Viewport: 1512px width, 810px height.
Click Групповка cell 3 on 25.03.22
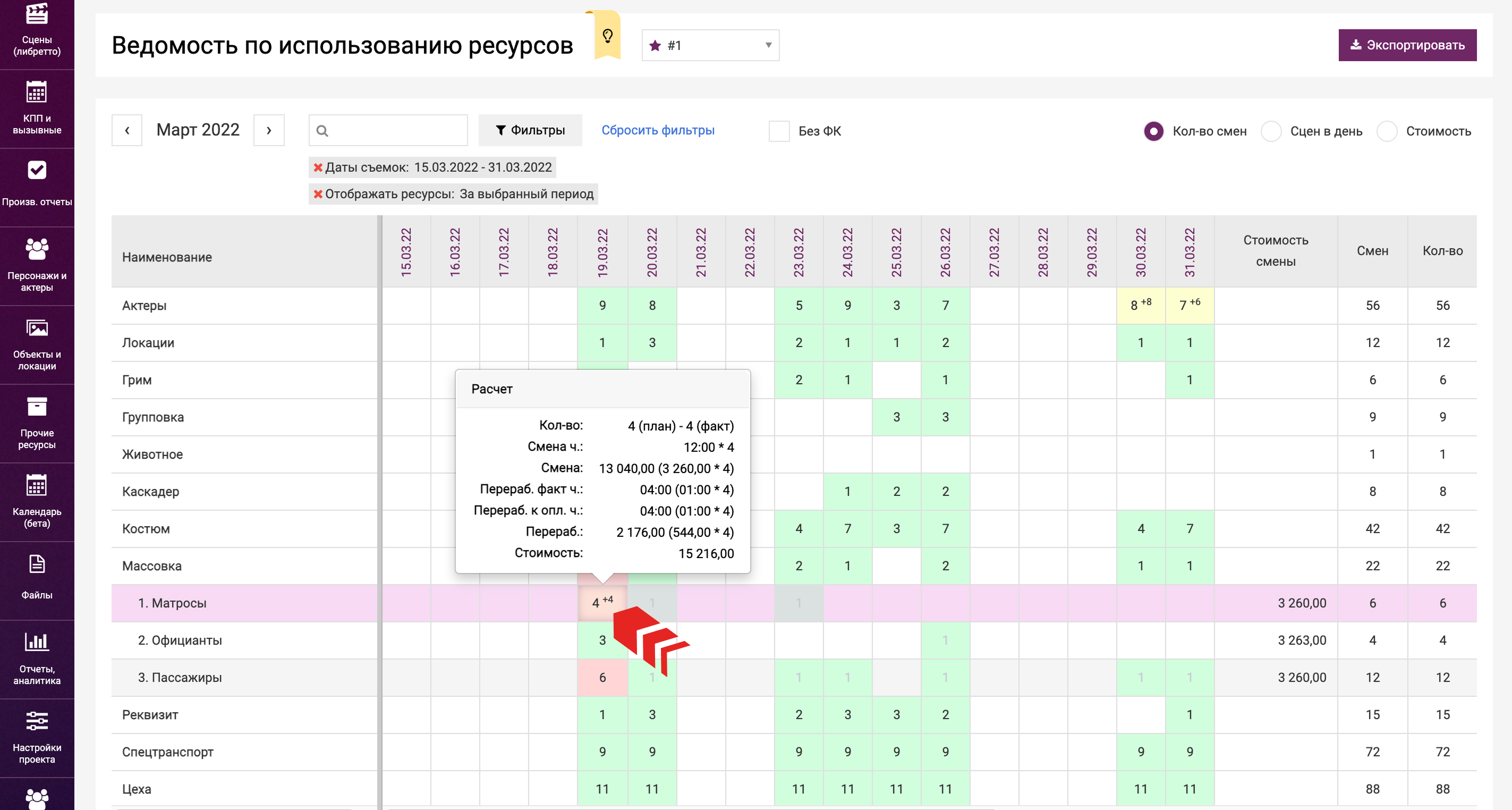click(x=896, y=417)
